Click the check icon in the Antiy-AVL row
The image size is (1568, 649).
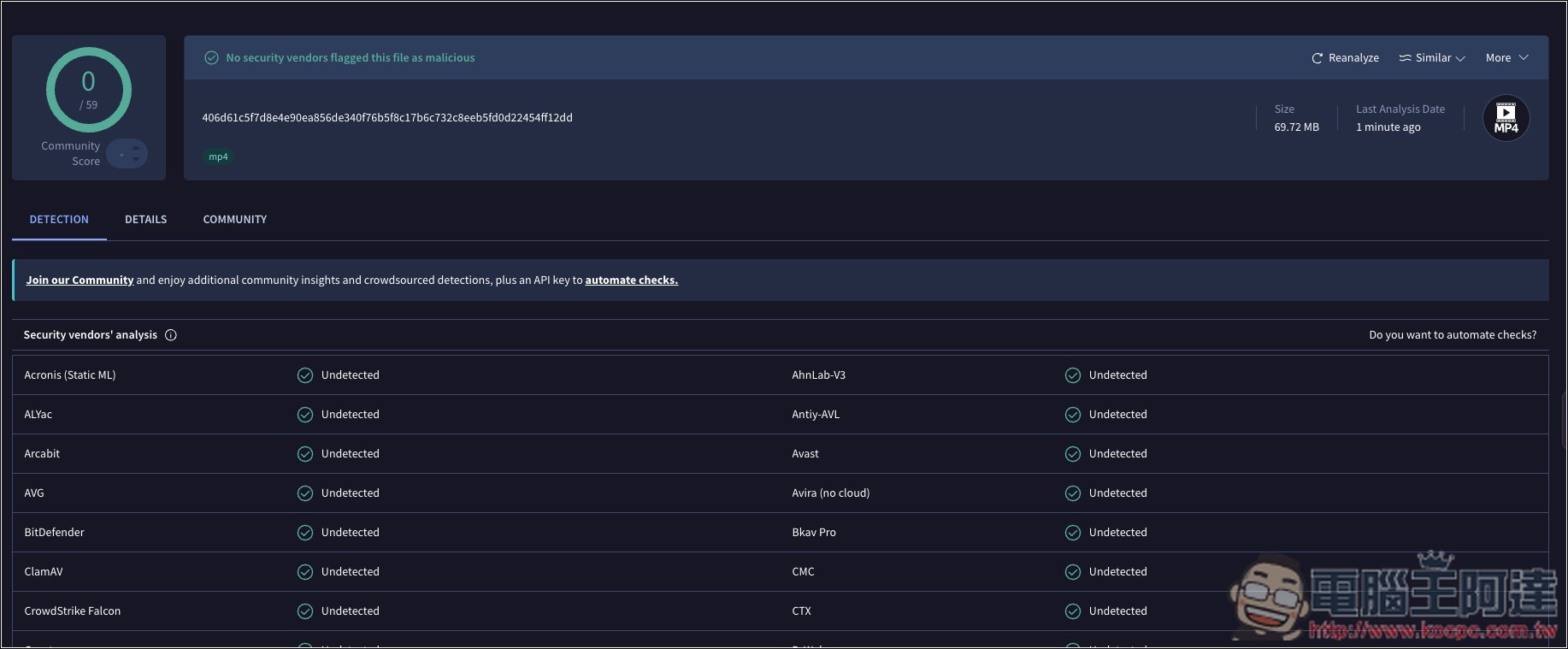pyautogui.click(x=1073, y=415)
